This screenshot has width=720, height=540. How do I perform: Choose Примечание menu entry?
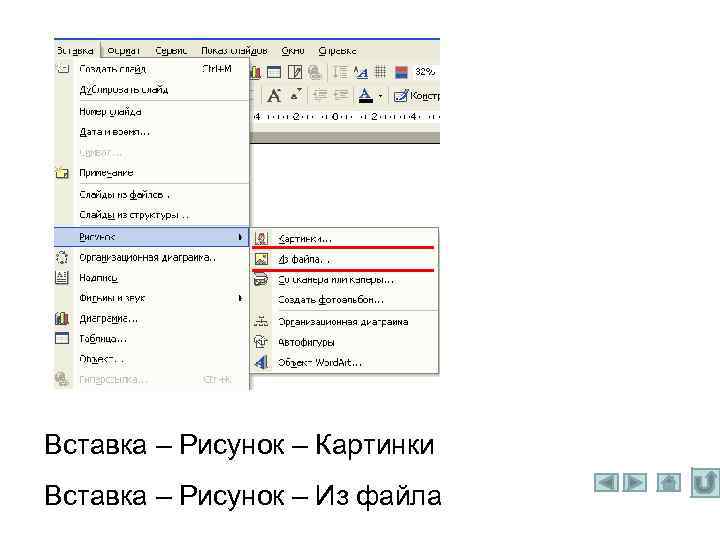click(x=152, y=173)
